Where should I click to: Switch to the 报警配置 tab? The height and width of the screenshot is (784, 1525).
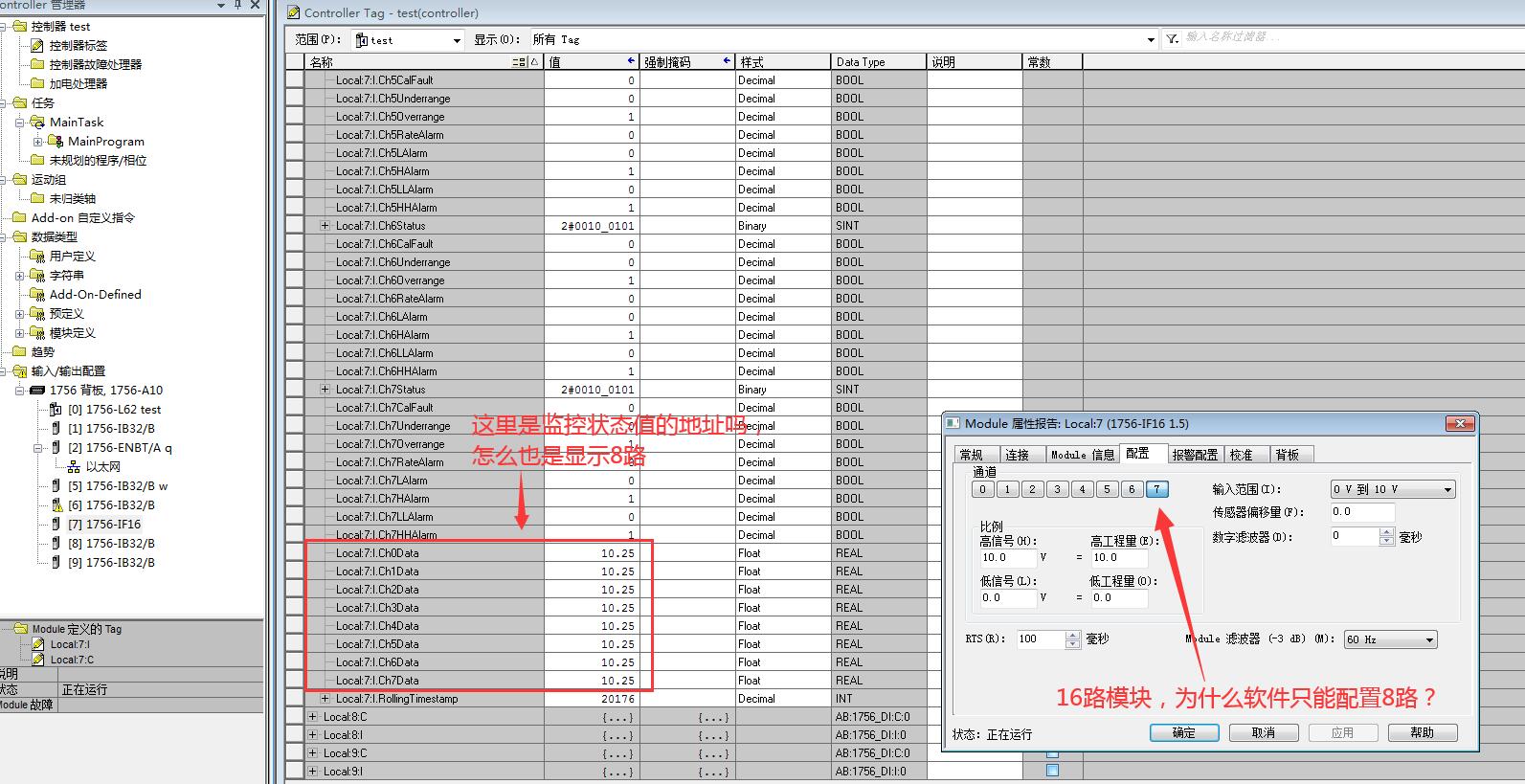(1195, 455)
